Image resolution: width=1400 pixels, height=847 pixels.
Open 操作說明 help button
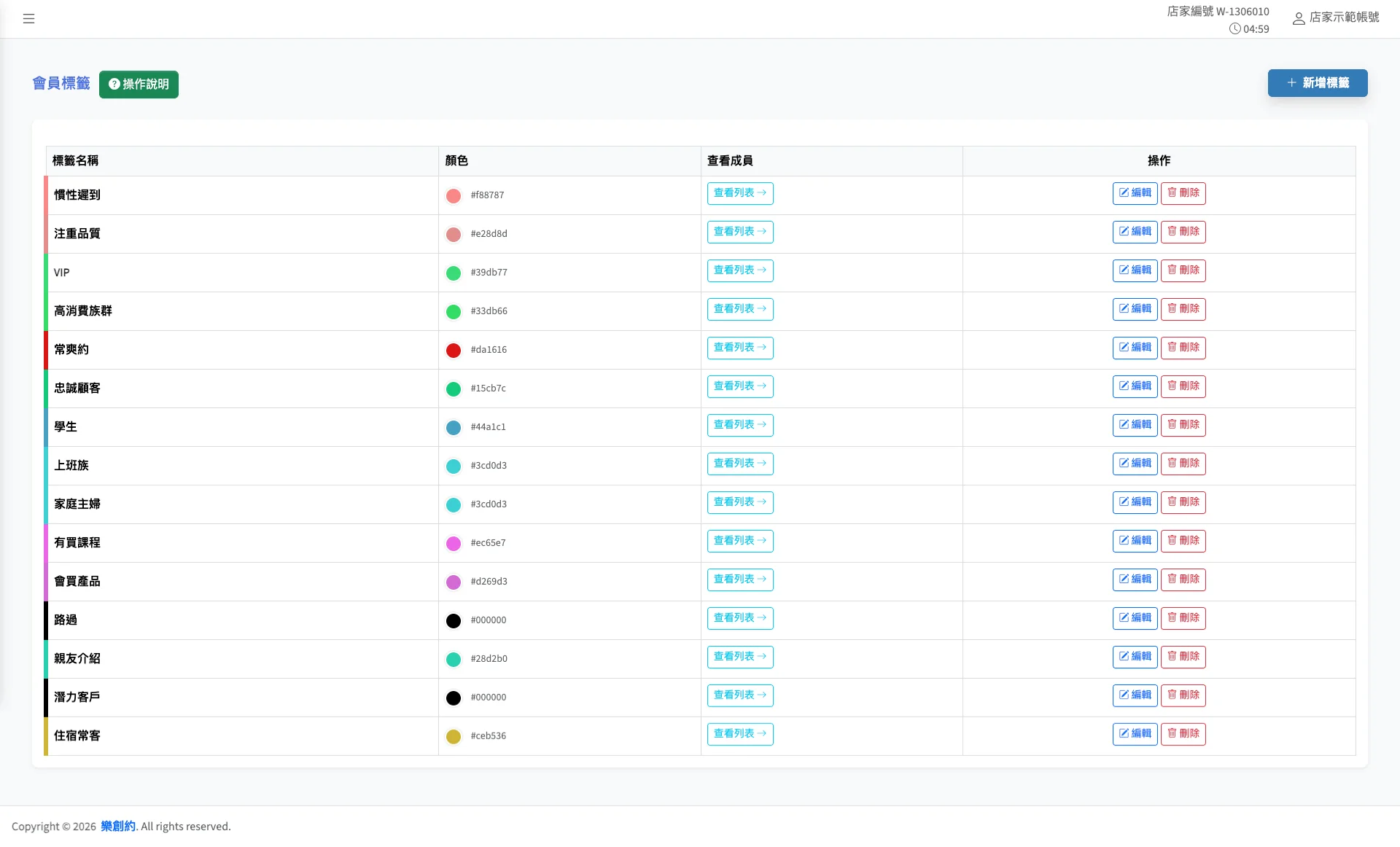click(x=139, y=85)
